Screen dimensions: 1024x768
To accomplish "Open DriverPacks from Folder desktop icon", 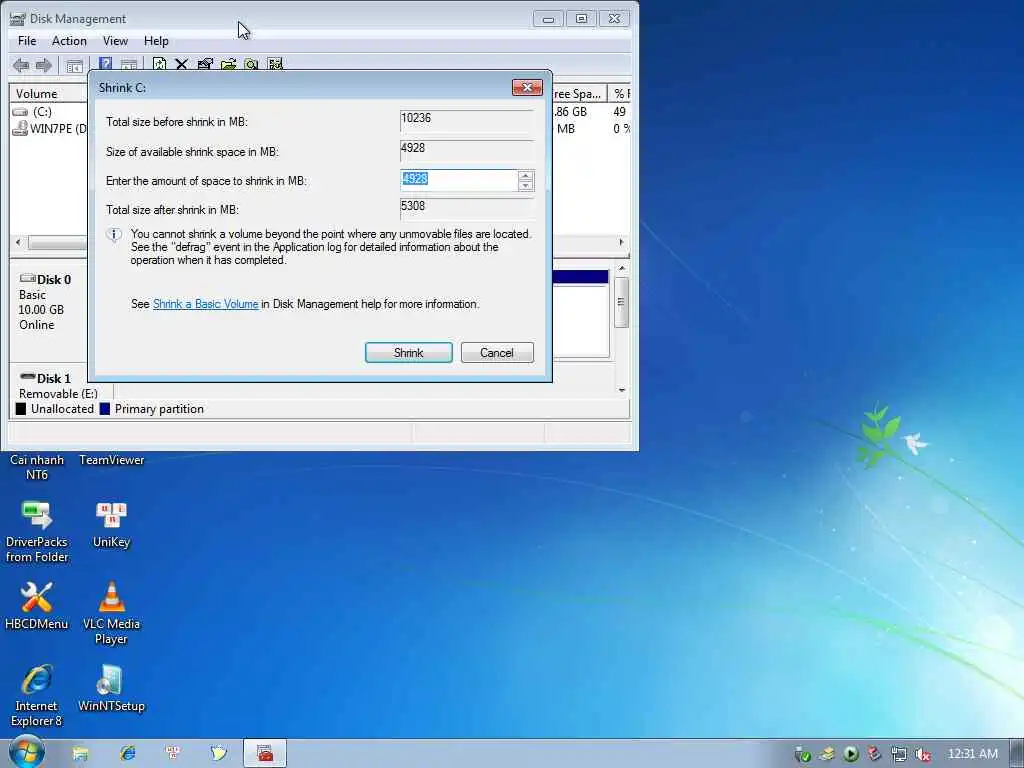I will (x=37, y=530).
